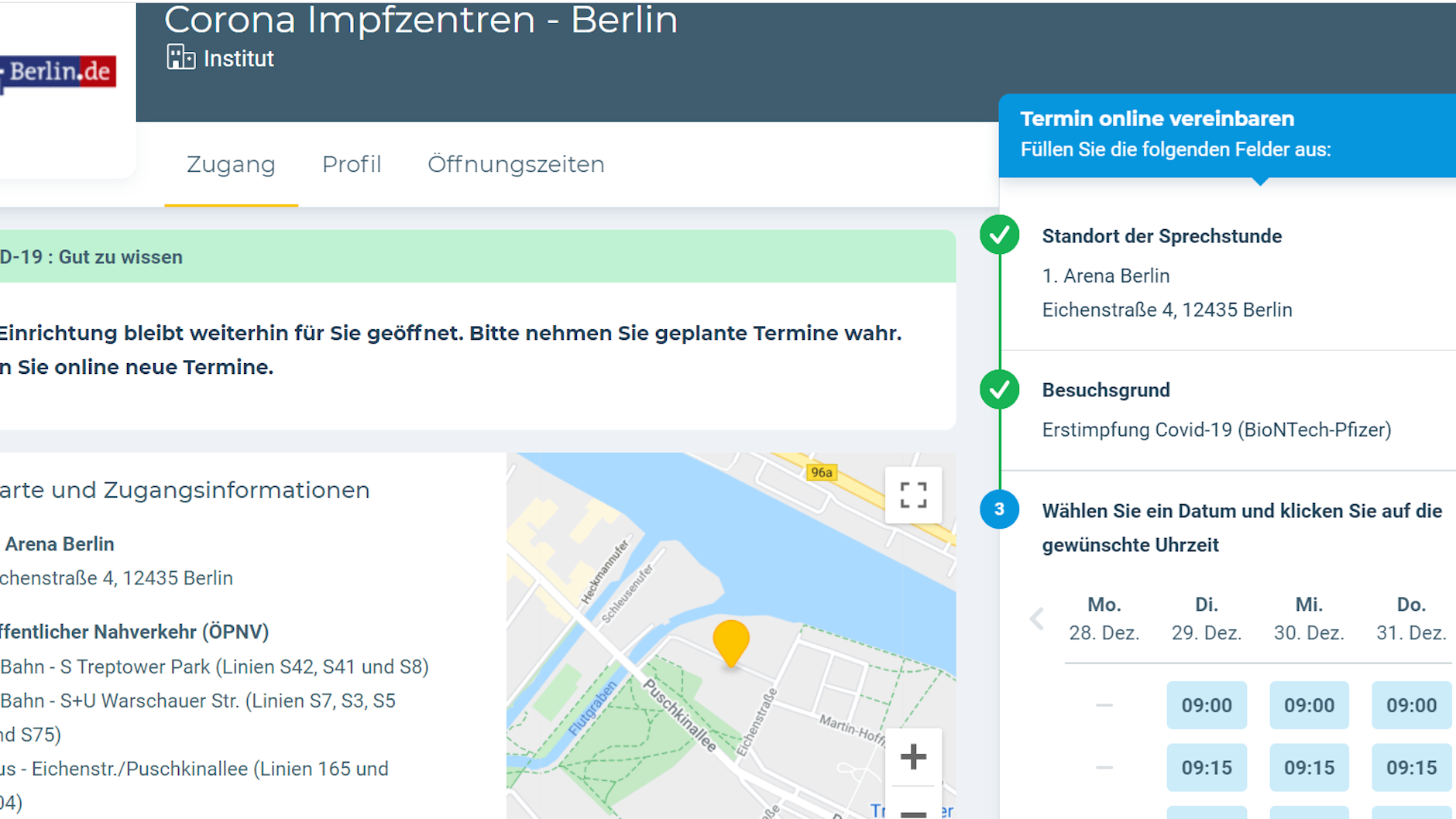
Task: Click the map fullscreen icon
Action: pyautogui.click(x=914, y=493)
